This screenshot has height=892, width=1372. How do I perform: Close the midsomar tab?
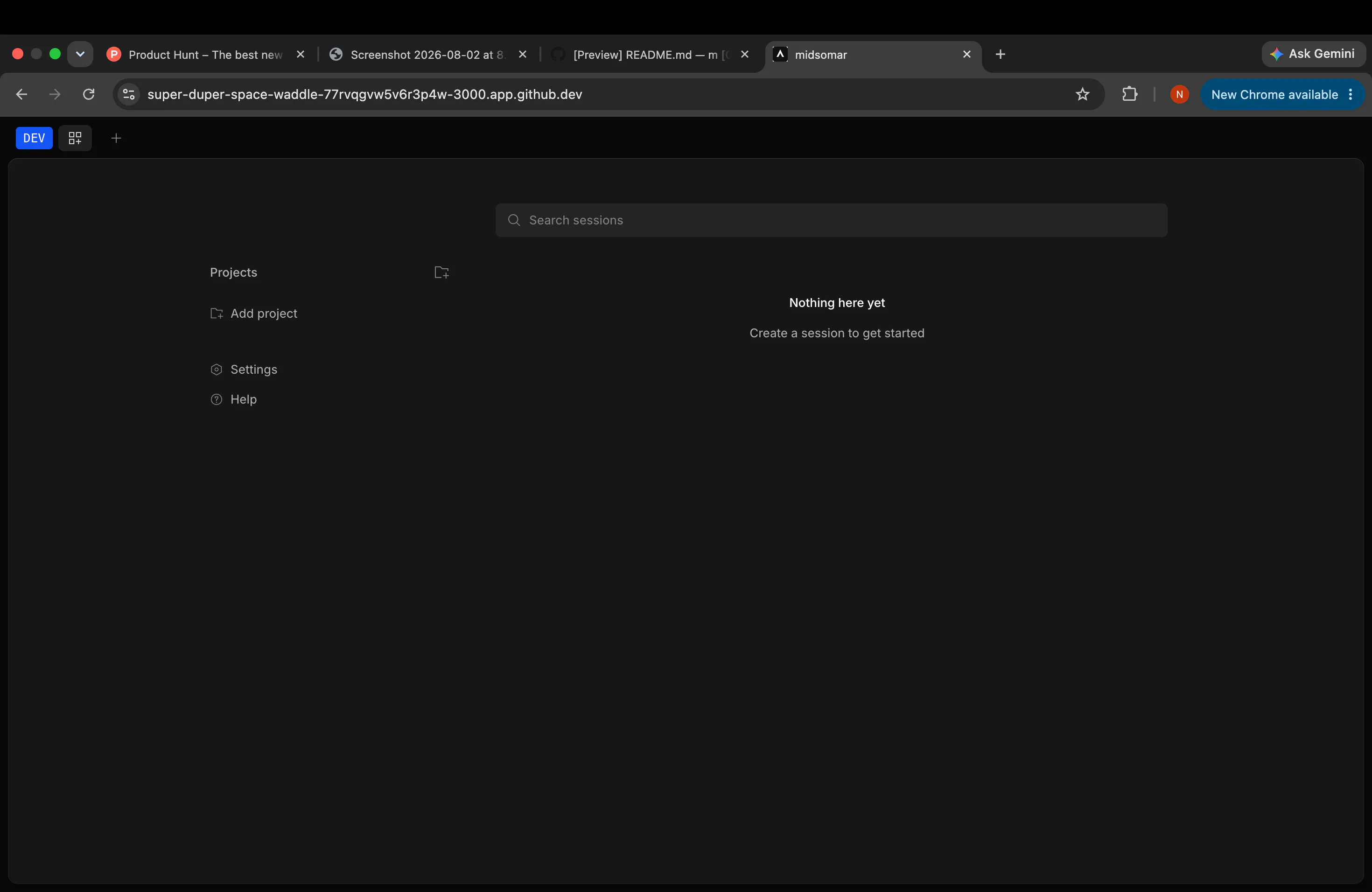click(x=967, y=54)
